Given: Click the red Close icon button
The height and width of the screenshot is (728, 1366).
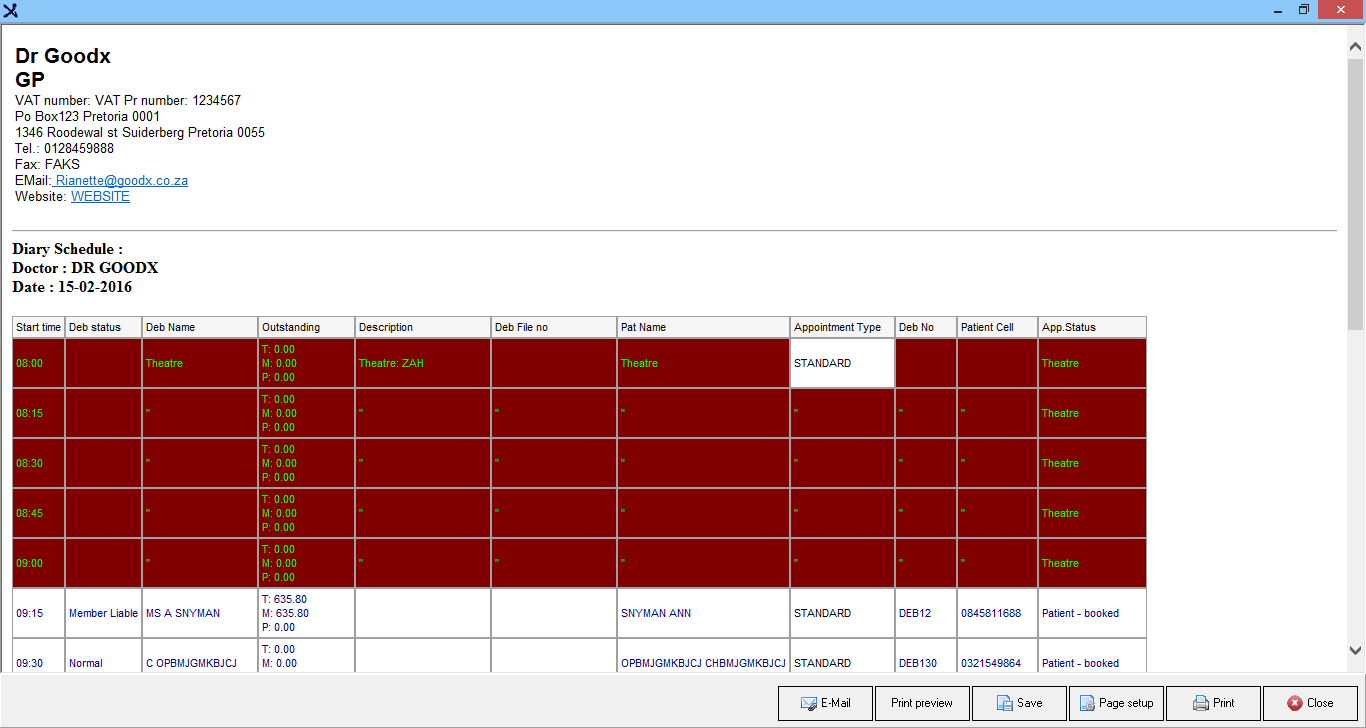Looking at the screenshot, I should tap(1295, 703).
